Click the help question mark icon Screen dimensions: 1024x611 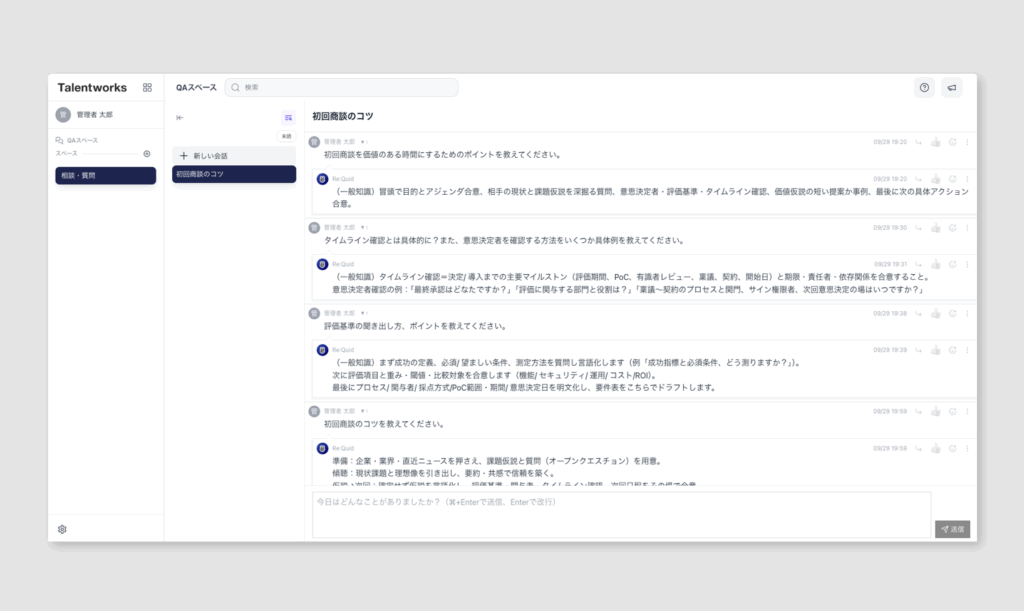(x=924, y=88)
